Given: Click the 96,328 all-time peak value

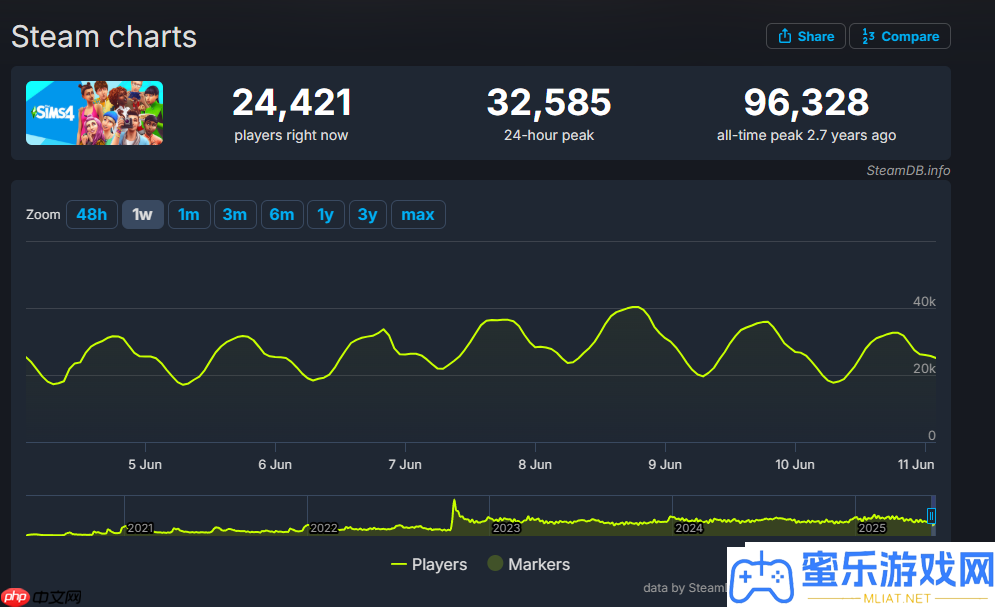Looking at the screenshot, I should click(807, 102).
